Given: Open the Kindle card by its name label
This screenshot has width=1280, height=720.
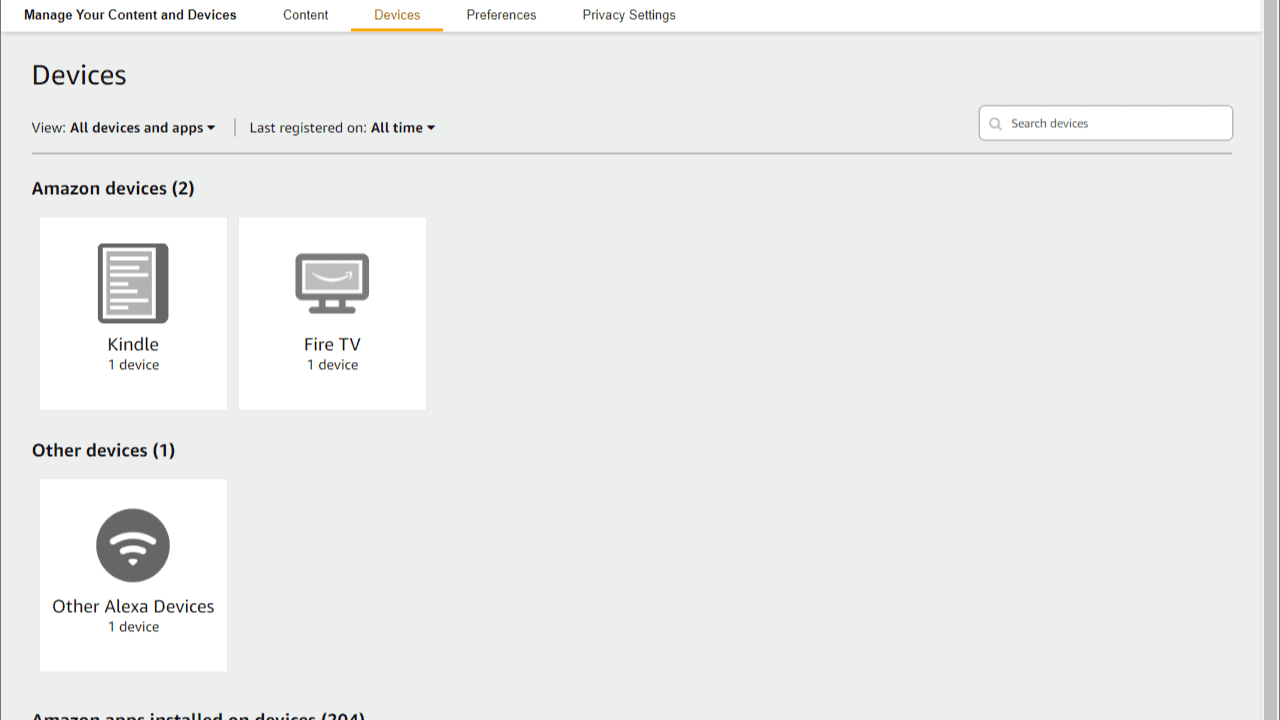Looking at the screenshot, I should click(133, 344).
